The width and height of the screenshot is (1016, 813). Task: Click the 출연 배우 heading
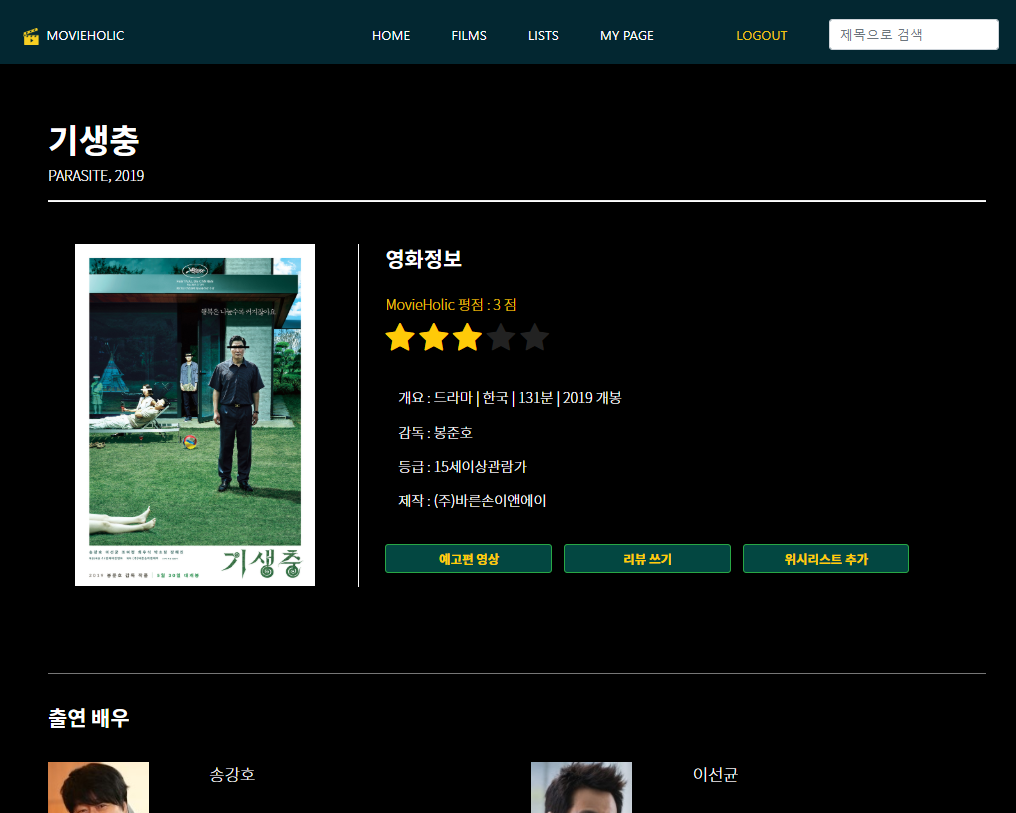(x=89, y=718)
